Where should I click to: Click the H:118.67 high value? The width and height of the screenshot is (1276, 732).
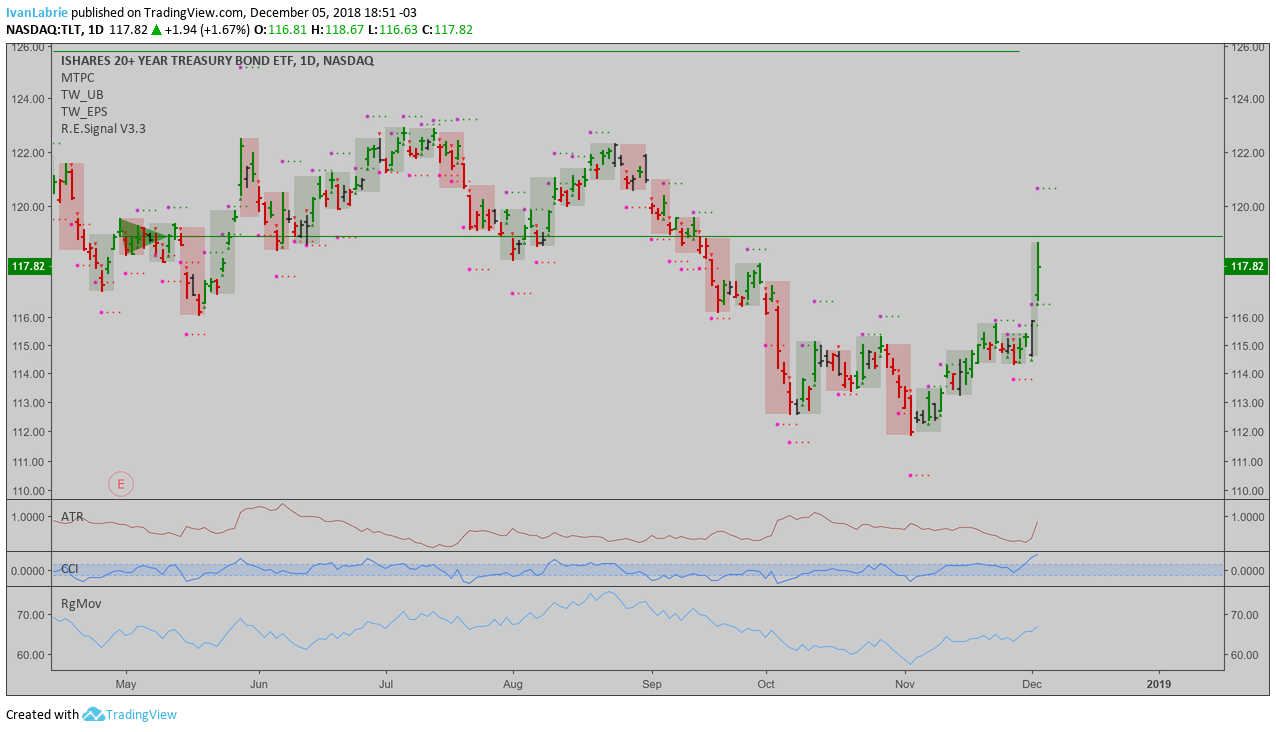(x=337, y=30)
